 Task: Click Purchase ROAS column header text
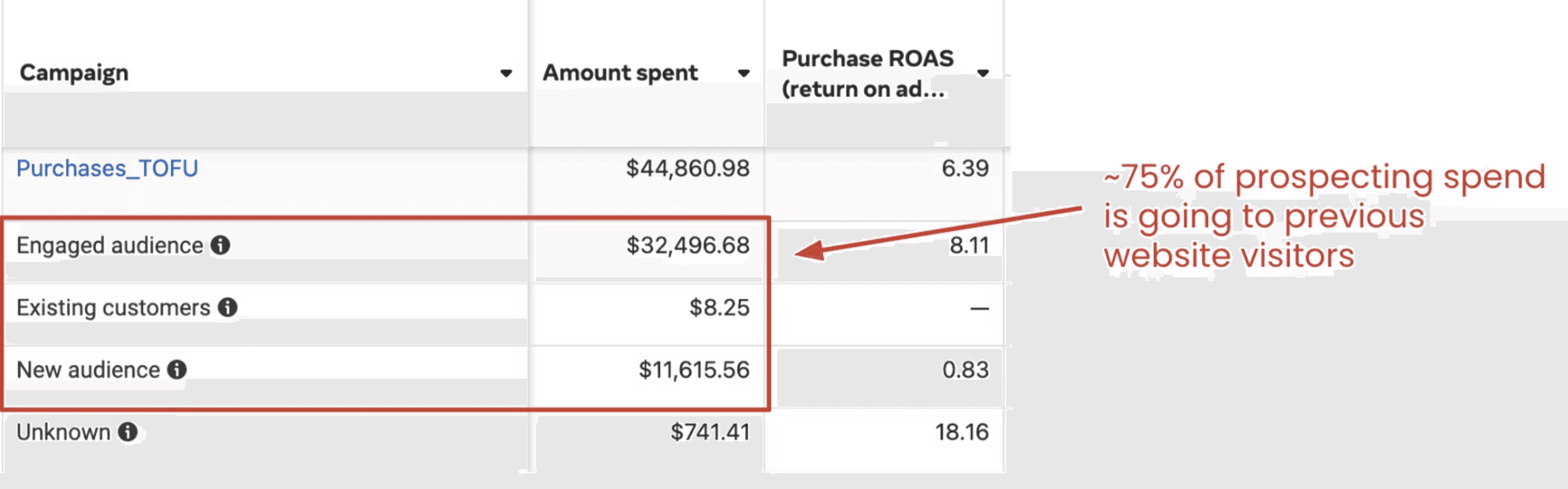pyautogui.click(x=867, y=74)
